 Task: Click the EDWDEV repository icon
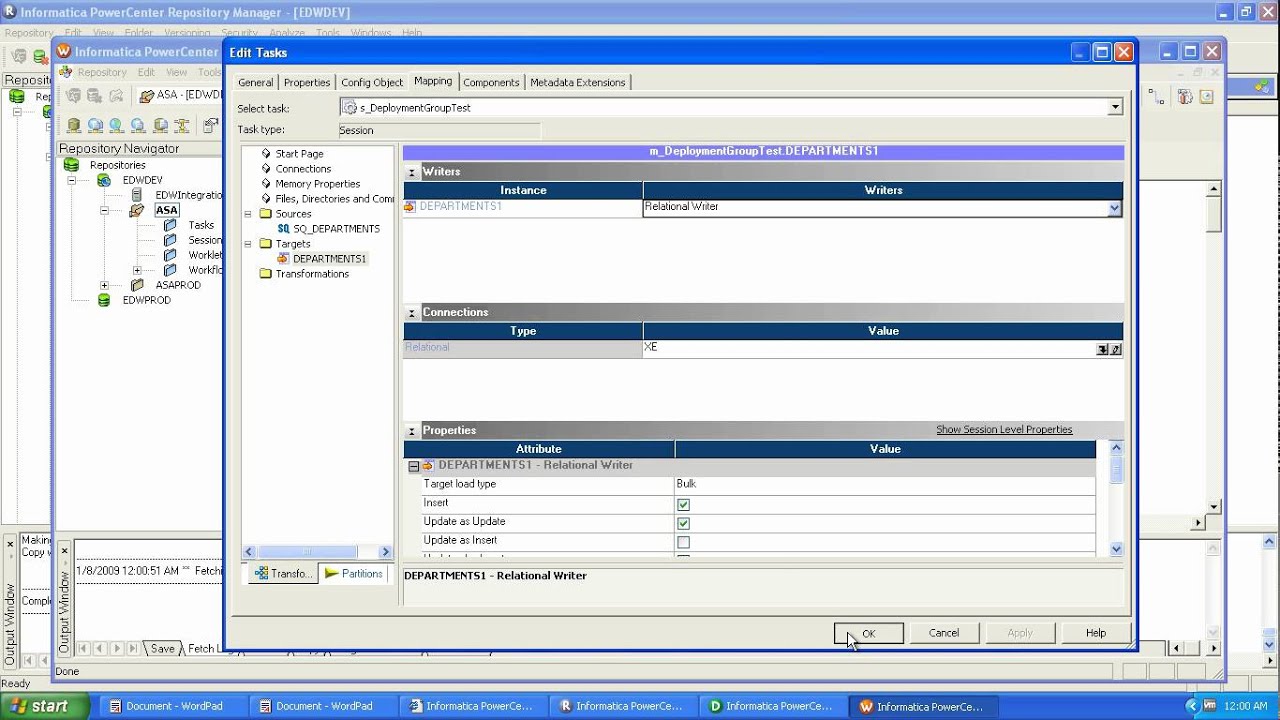pyautogui.click(x=104, y=180)
